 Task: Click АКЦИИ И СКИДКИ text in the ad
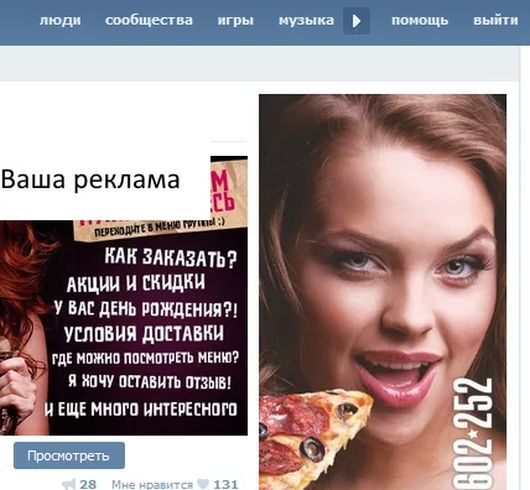tap(136, 283)
